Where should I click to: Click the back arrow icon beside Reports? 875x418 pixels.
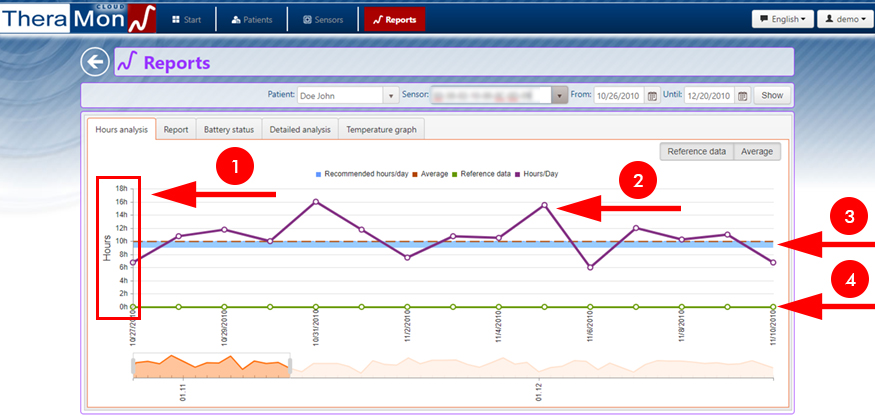point(94,63)
